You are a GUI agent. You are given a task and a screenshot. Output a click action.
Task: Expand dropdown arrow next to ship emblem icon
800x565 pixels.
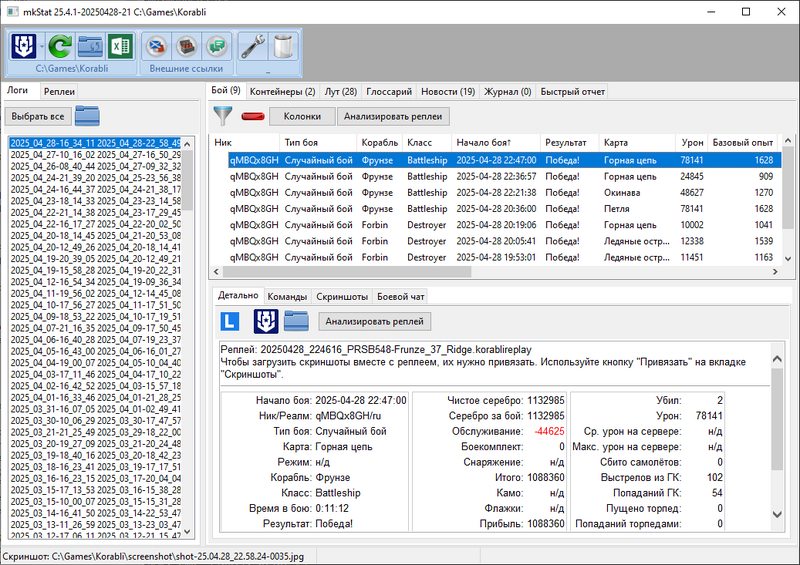tap(41, 47)
